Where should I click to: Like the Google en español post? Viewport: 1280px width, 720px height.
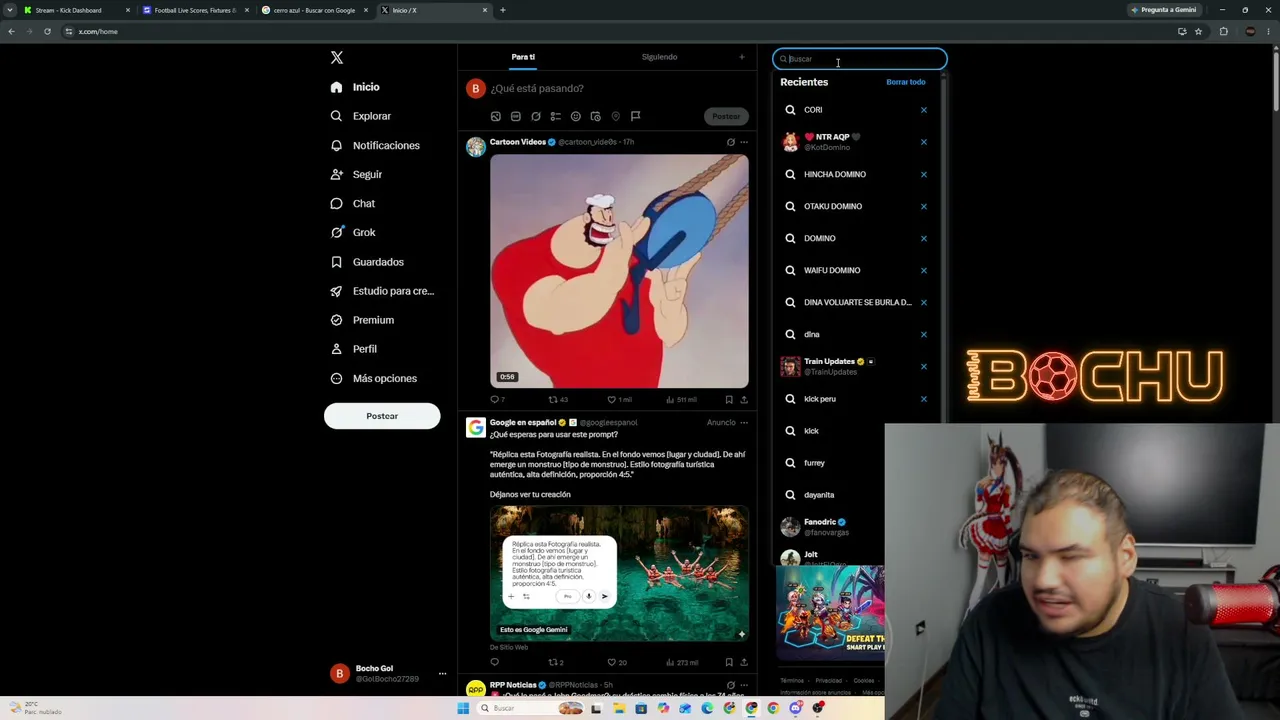click(x=617, y=662)
